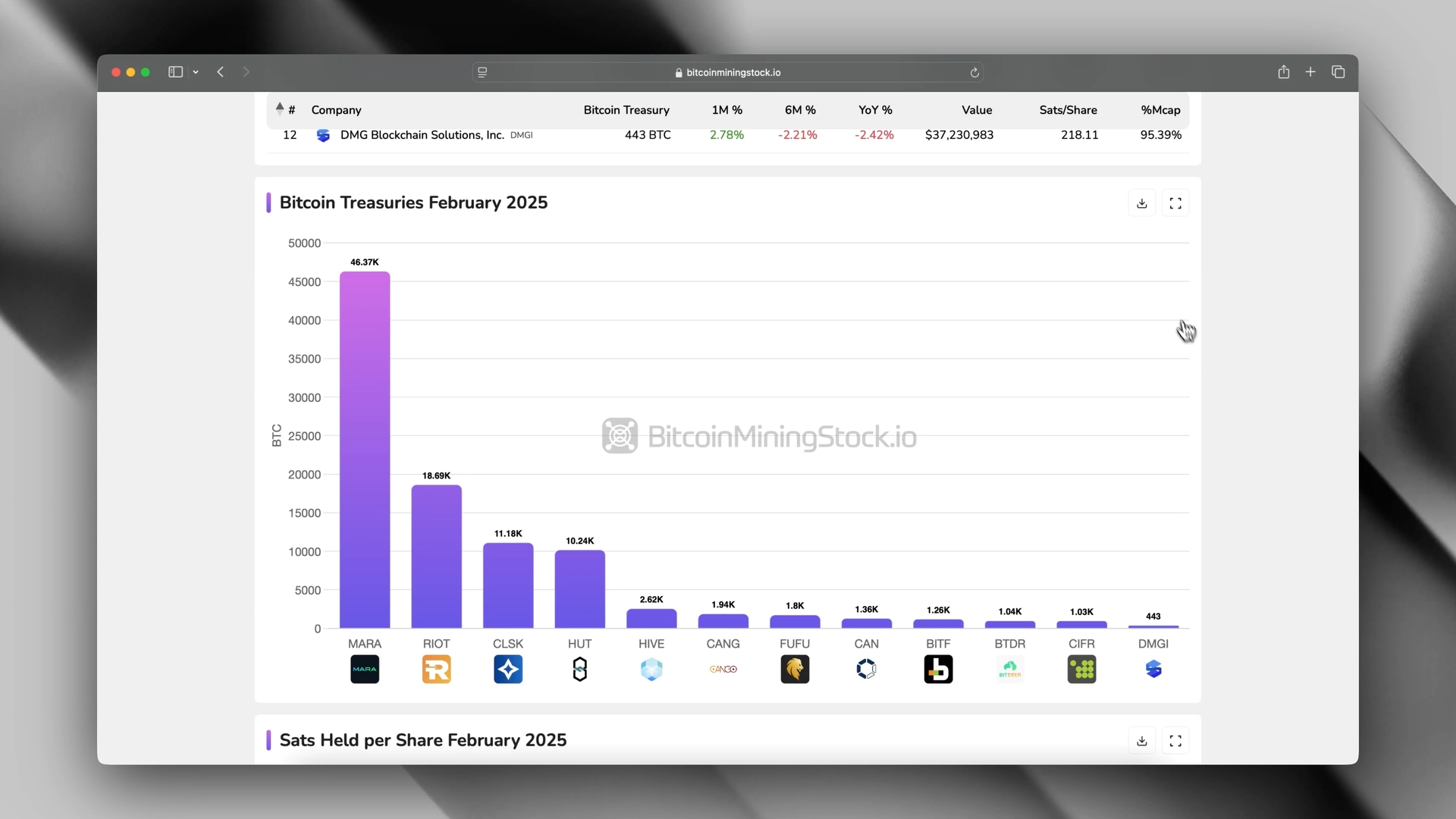Toggle the Safari sidebar
1456x819 pixels.
pyautogui.click(x=175, y=72)
